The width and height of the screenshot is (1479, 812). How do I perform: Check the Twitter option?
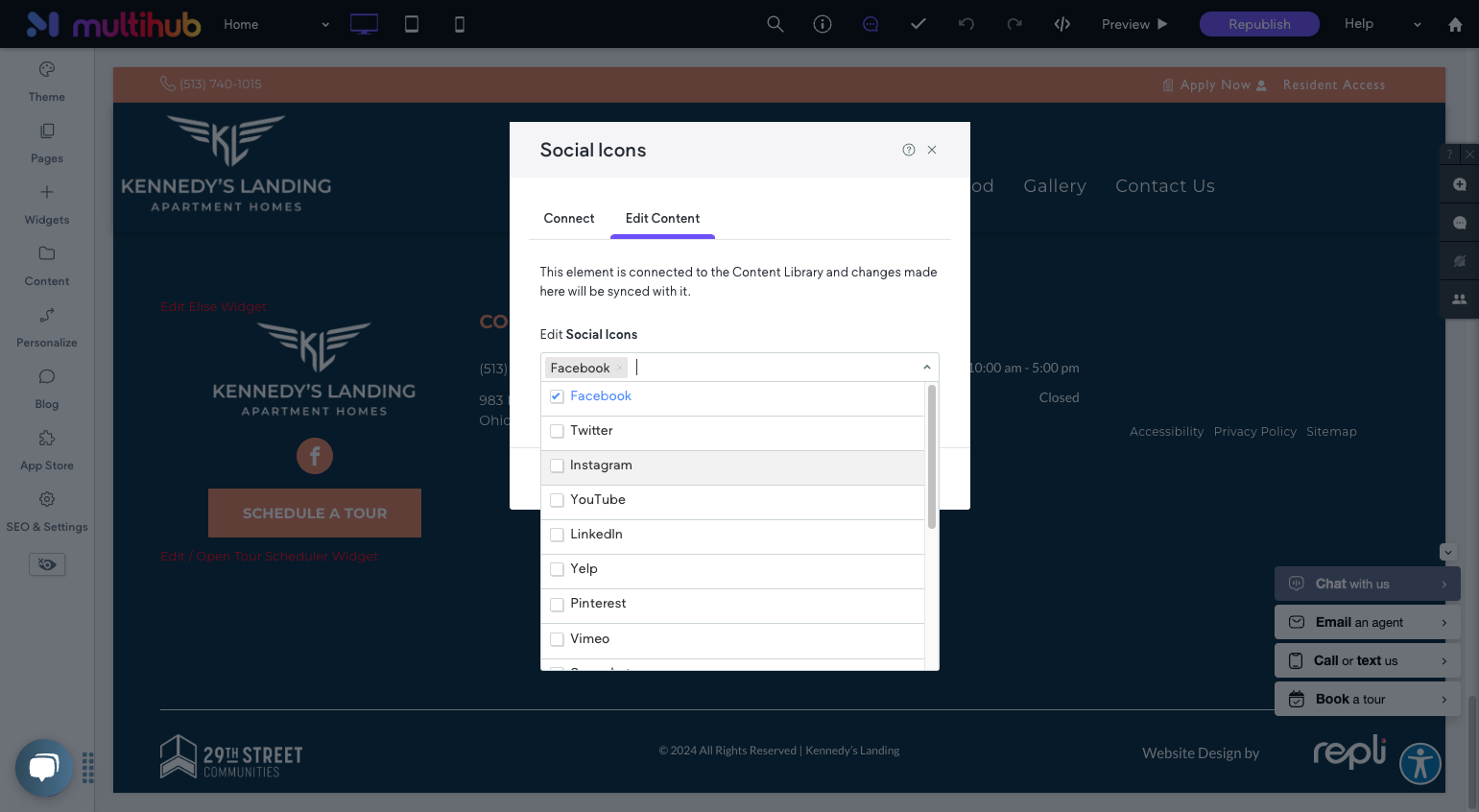(x=557, y=431)
